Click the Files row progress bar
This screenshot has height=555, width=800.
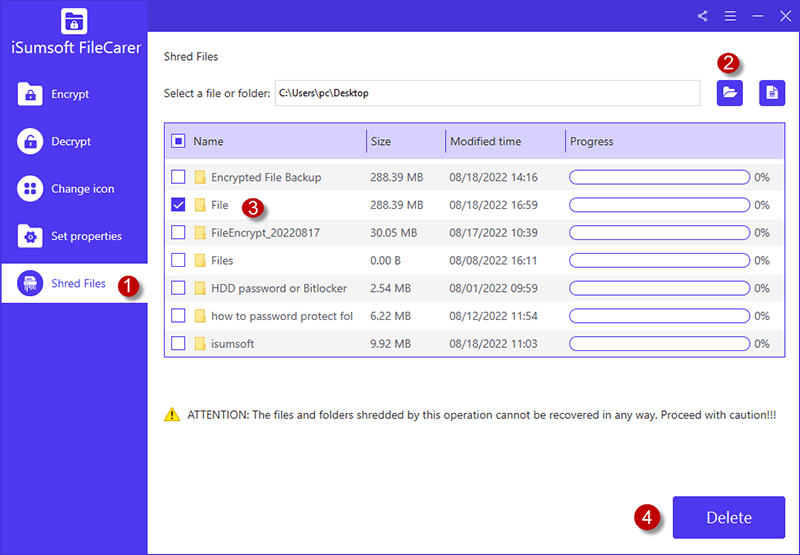[x=659, y=260]
